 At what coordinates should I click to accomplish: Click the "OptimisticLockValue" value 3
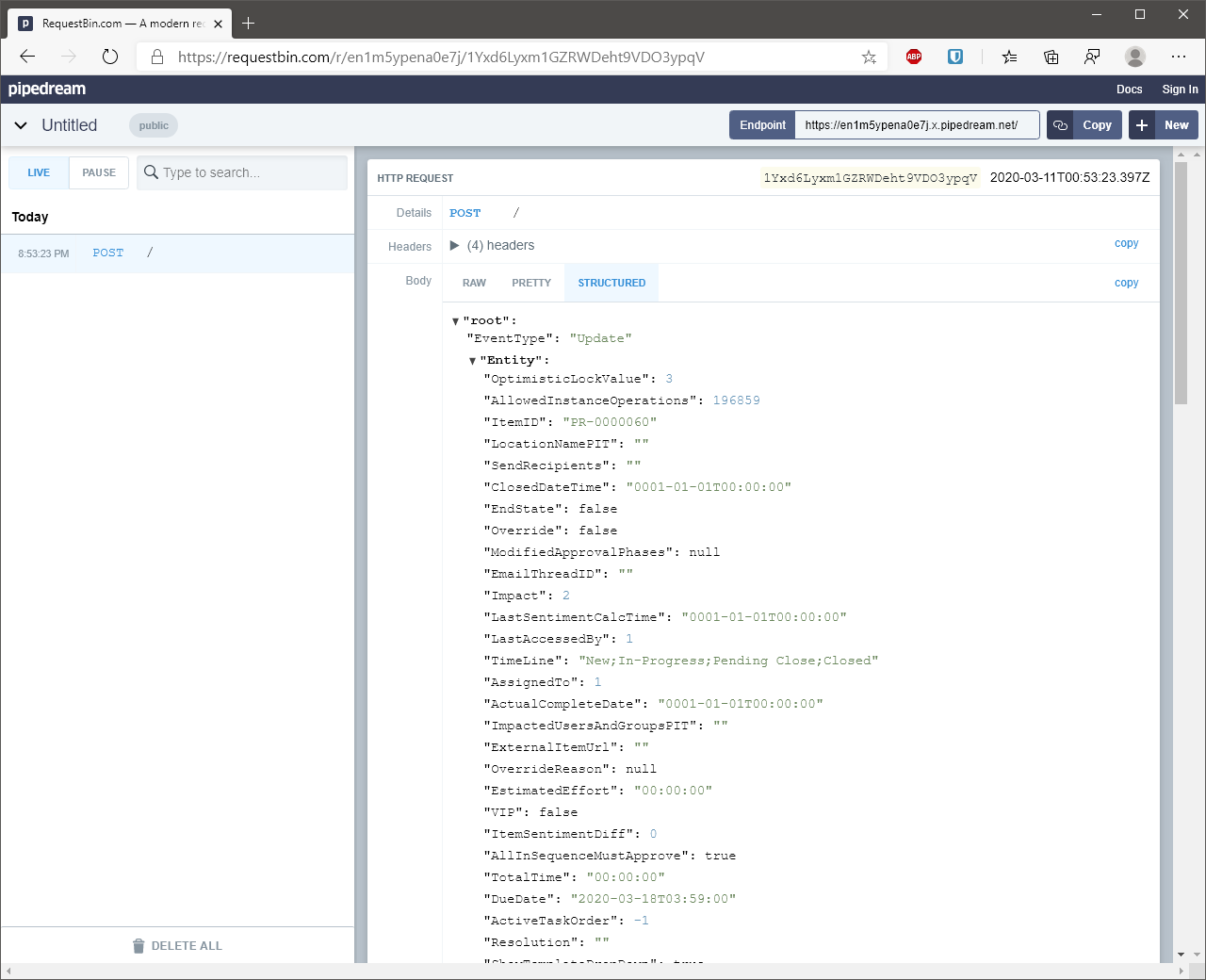669,379
